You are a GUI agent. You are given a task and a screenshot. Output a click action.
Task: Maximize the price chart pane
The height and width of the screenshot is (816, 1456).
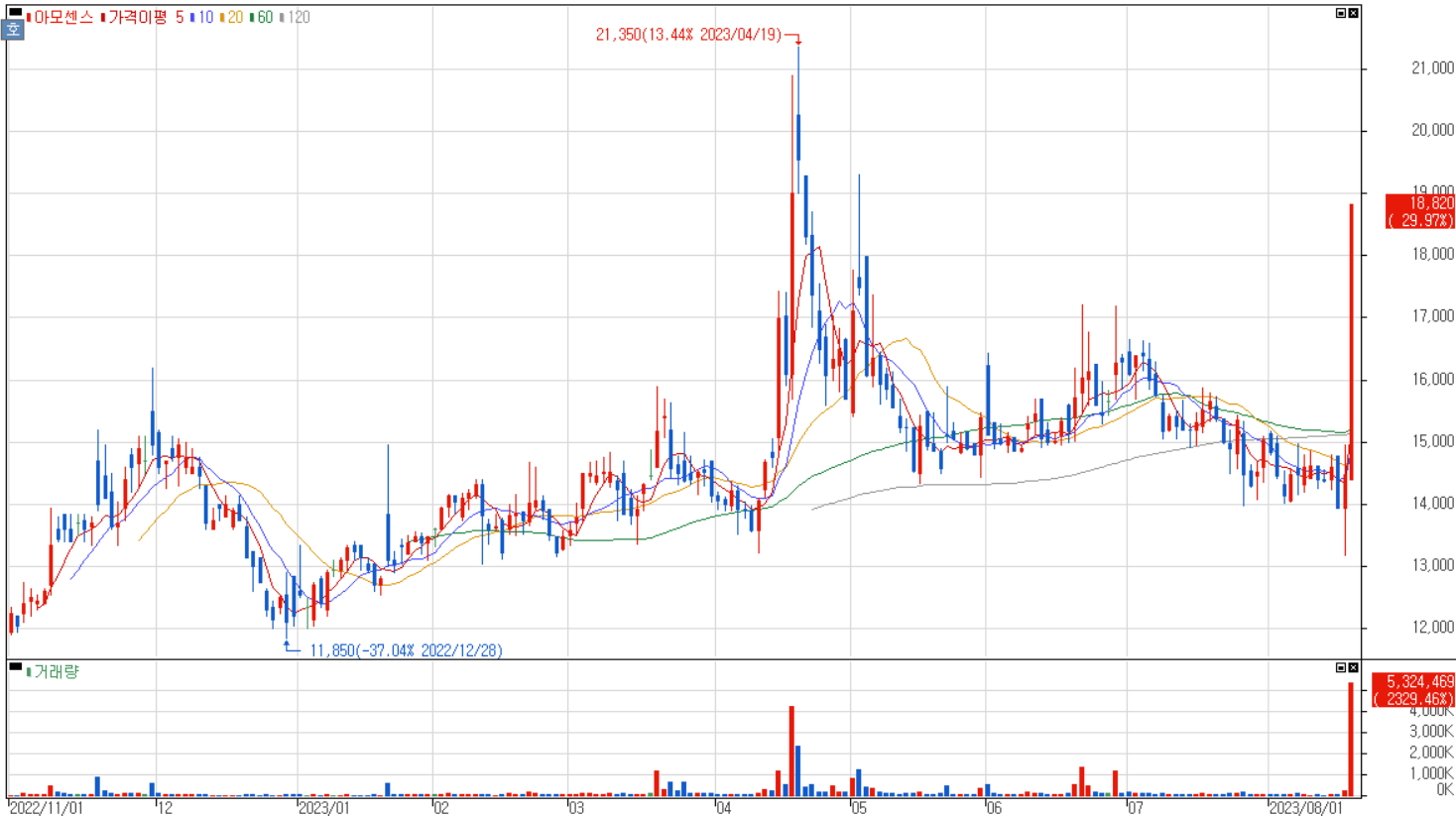[1341, 13]
